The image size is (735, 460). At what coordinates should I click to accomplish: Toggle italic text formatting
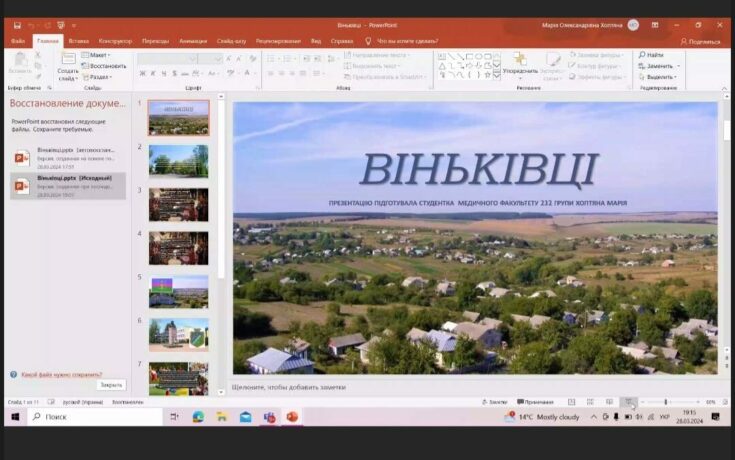152,73
